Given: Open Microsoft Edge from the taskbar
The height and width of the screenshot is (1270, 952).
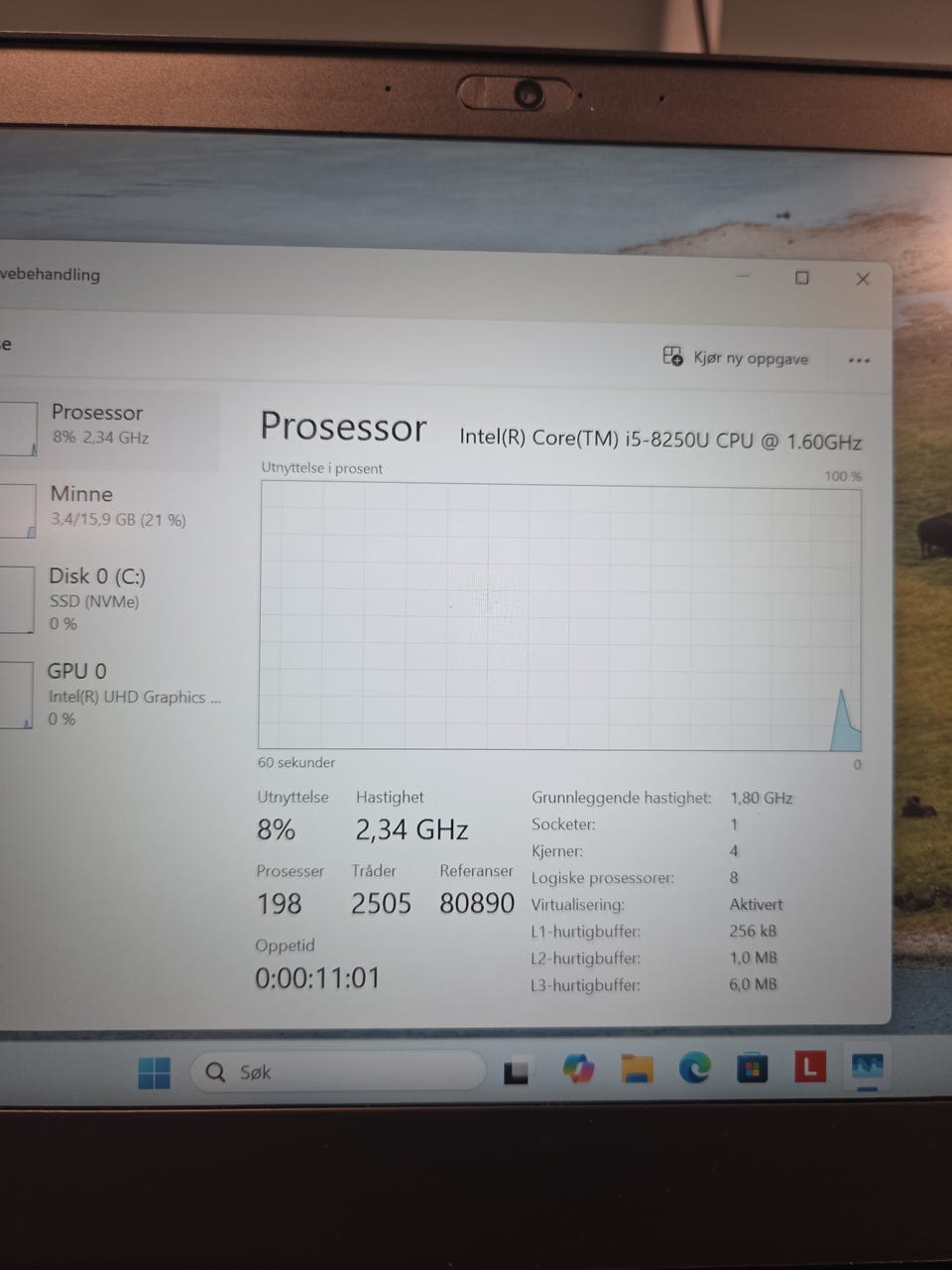Looking at the screenshot, I should pyautogui.click(x=694, y=1068).
